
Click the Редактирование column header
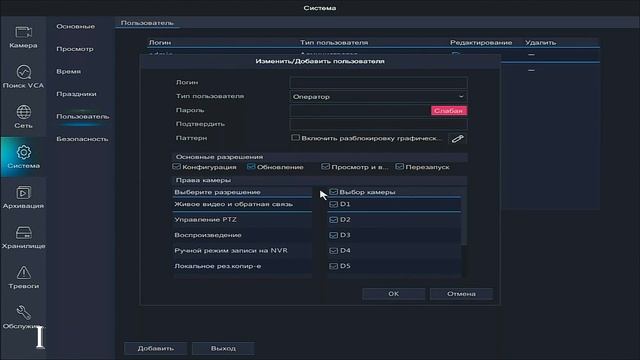point(481,42)
